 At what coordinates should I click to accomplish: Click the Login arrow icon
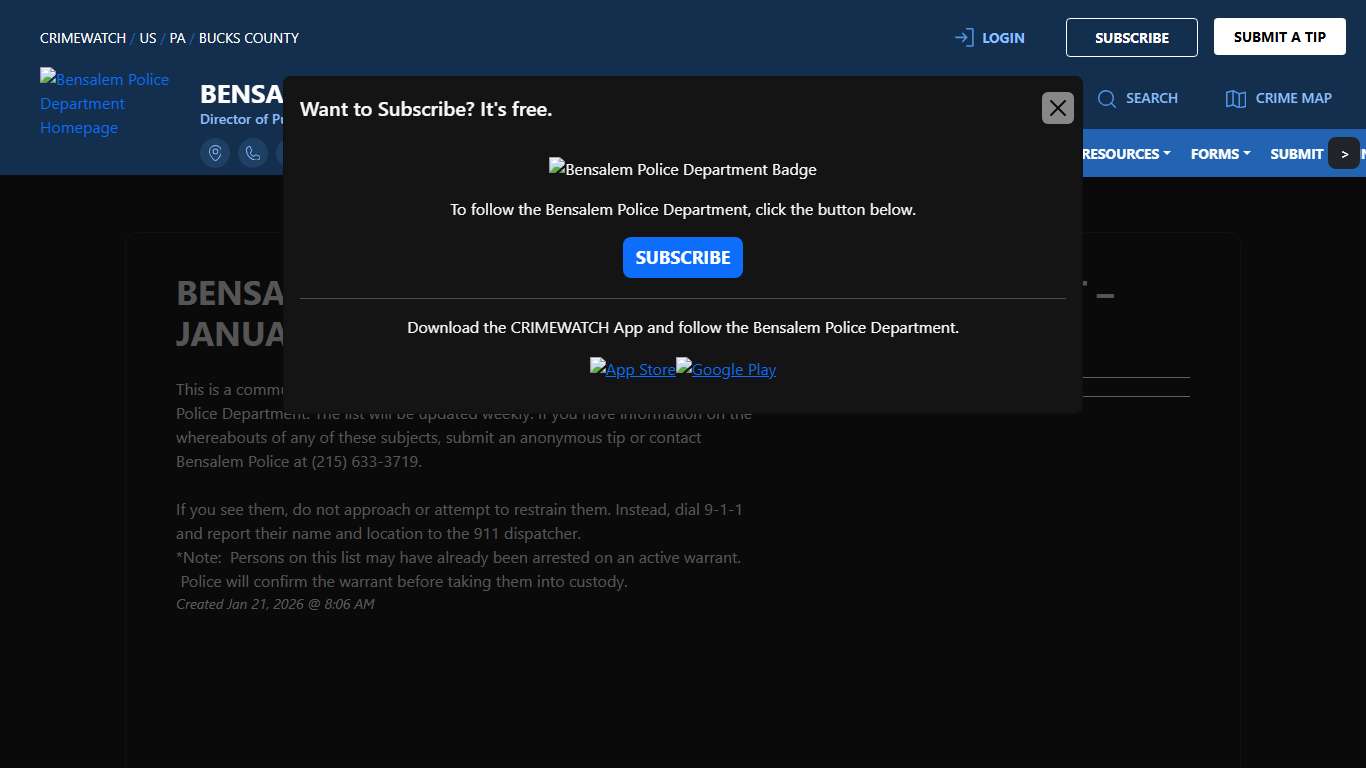pos(964,38)
